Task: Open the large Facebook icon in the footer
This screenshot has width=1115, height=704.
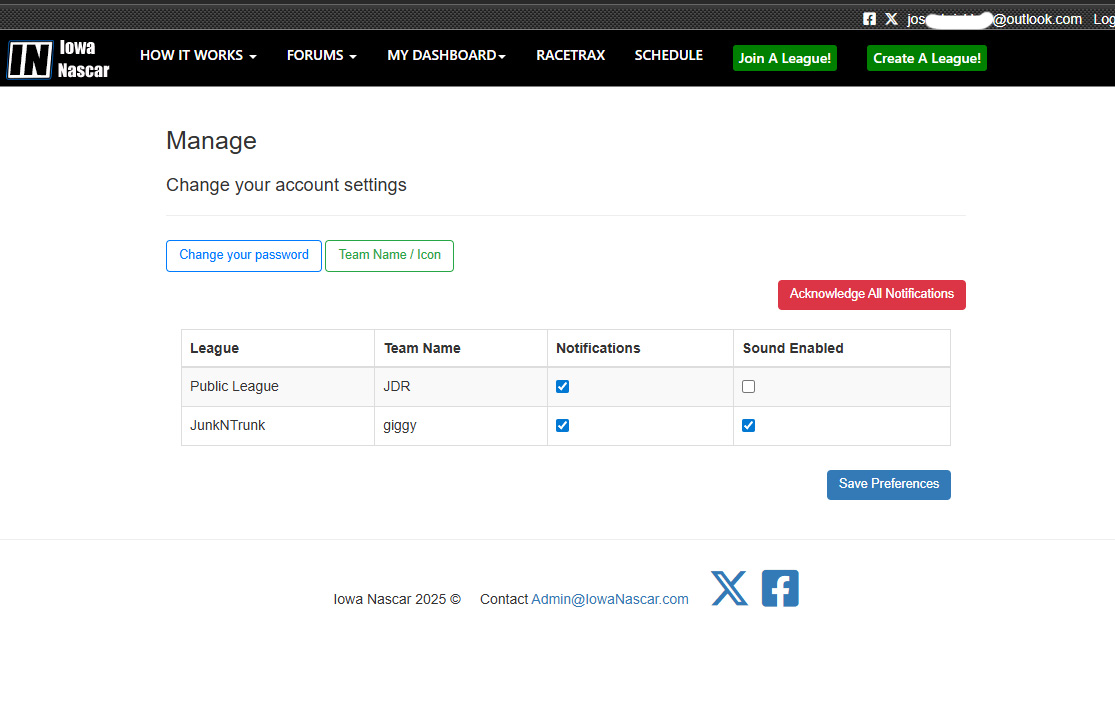Action: click(780, 588)
